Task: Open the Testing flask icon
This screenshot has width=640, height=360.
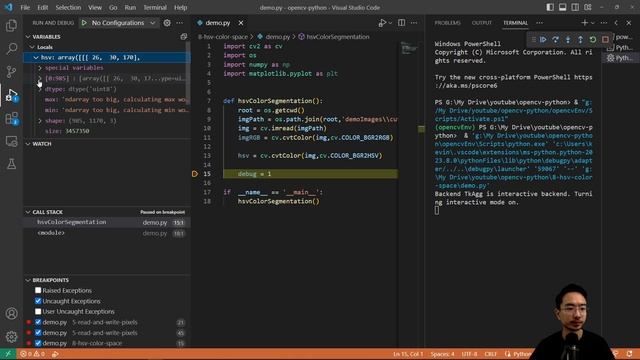Action: (x=11, y=164)
